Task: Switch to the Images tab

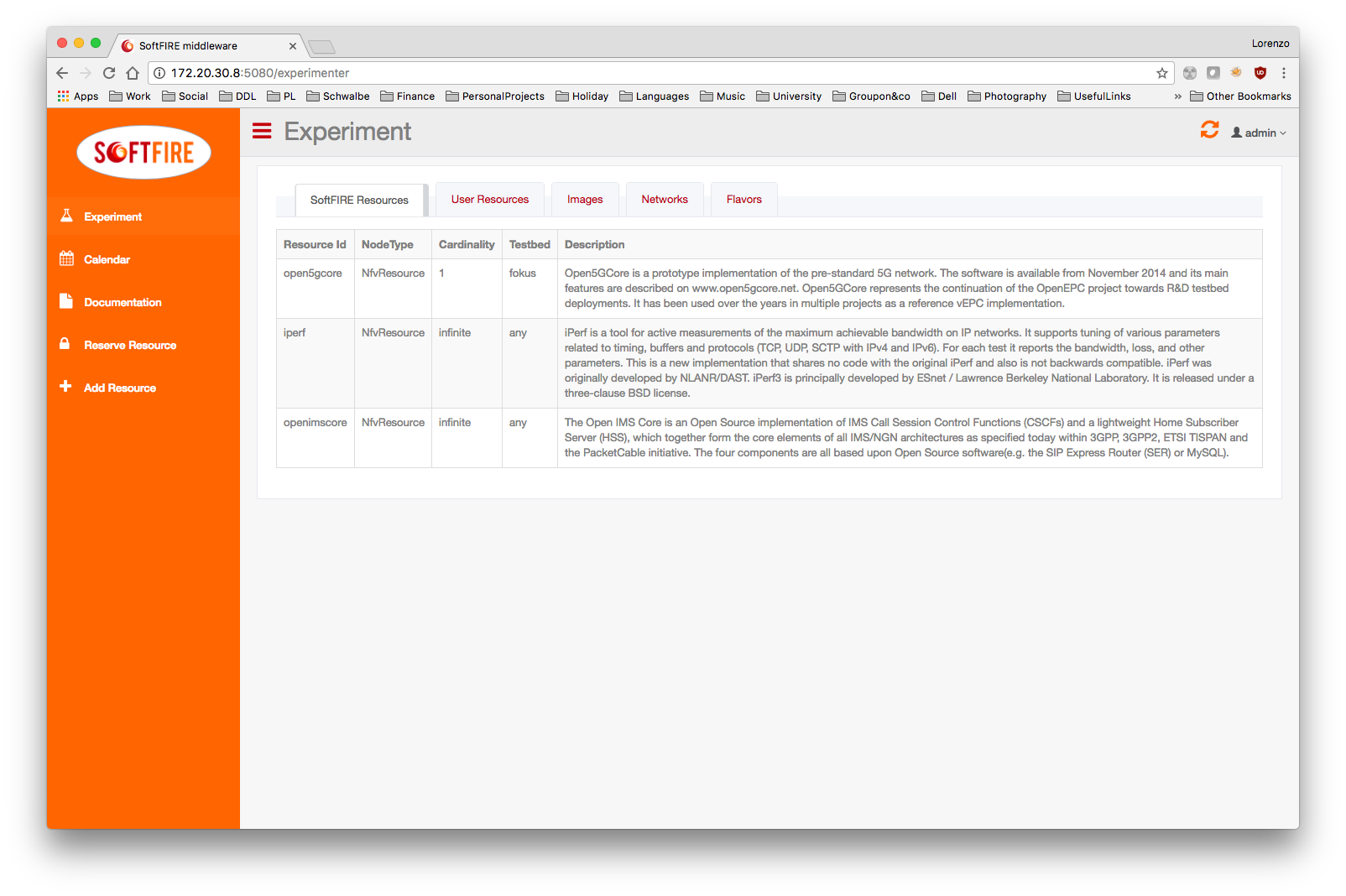Action: (x=585, y=199)
